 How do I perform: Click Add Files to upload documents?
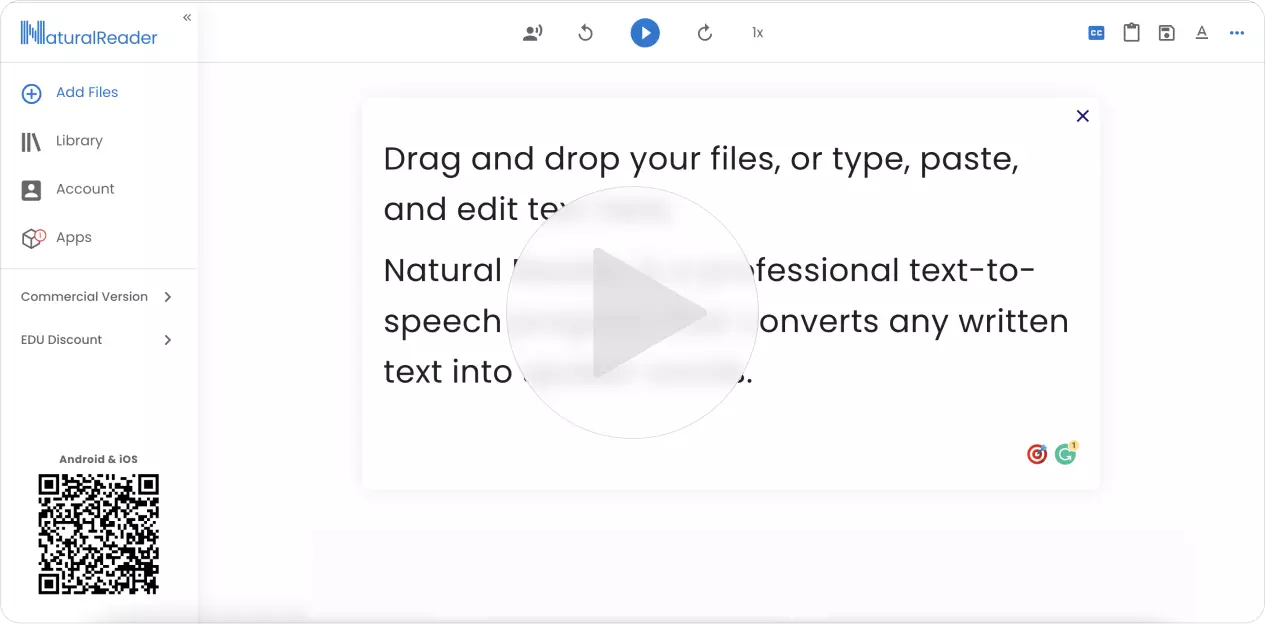(x=87, y=92)
